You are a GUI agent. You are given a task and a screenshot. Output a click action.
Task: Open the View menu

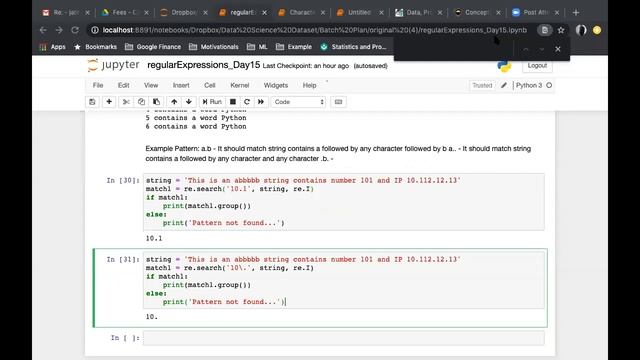point(151,85)
